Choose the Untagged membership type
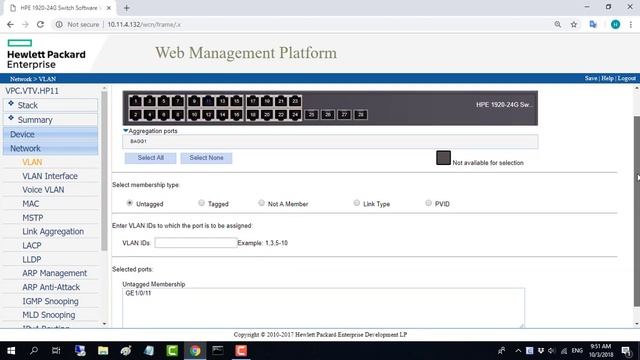 (x=129, y=203)
